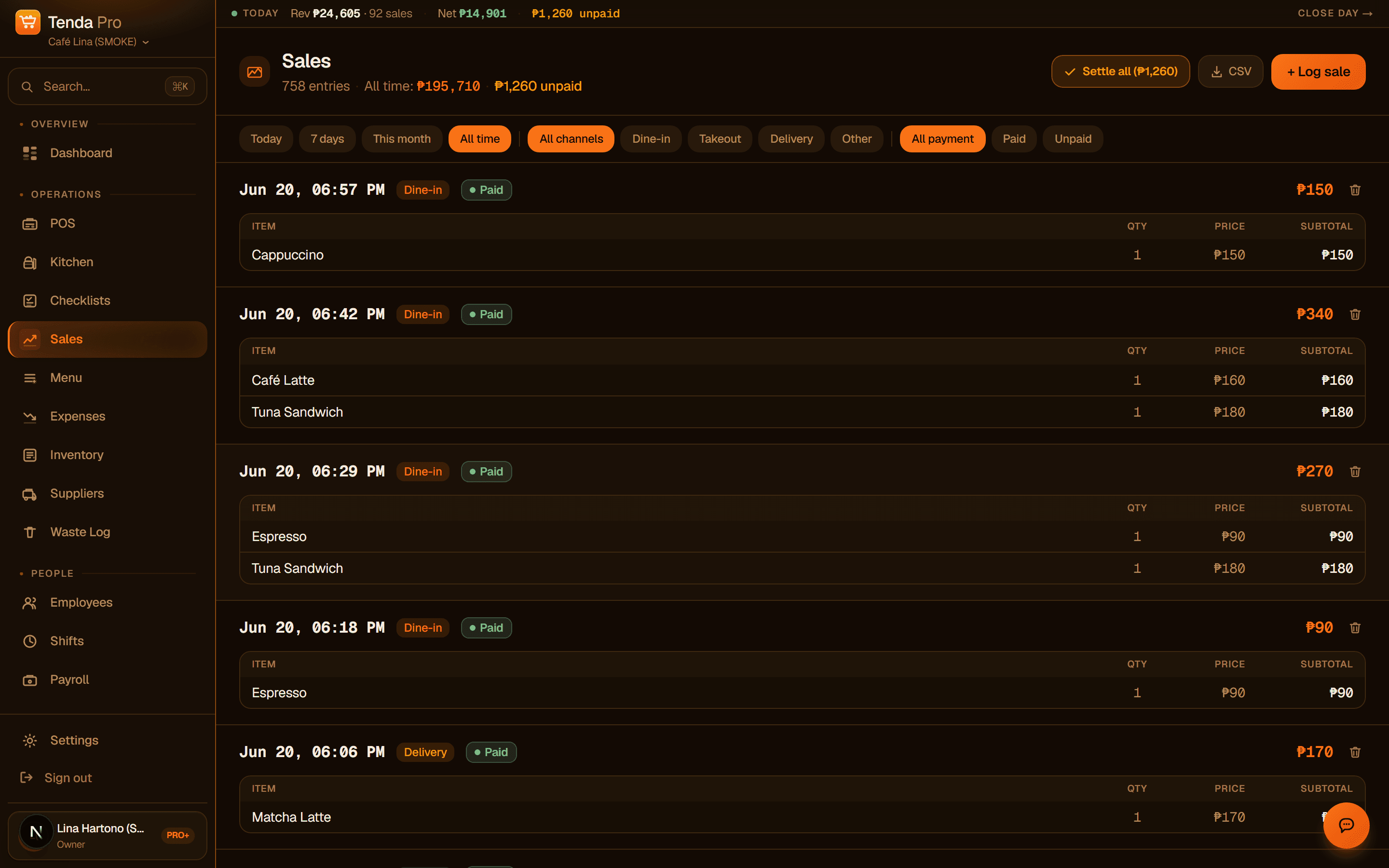Open the Suppliers section
This screenshot has height=868, width=1389.
pos(108,493)
